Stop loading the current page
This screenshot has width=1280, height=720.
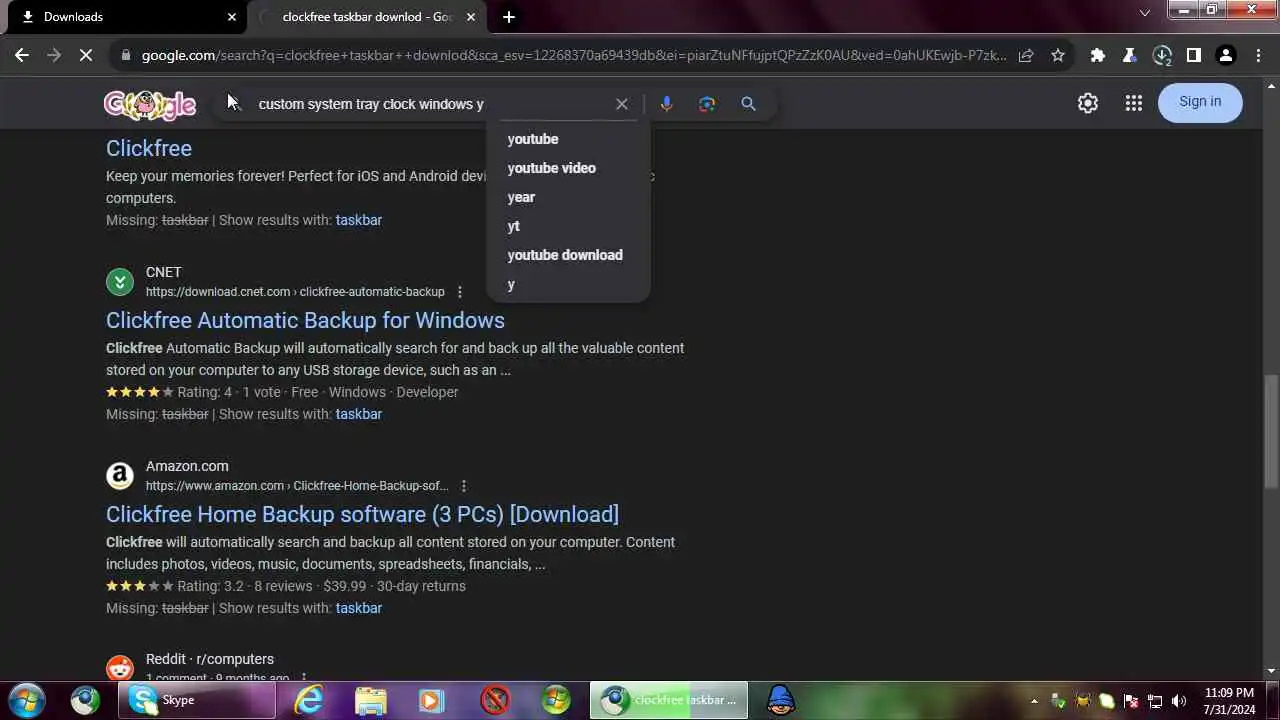click(86, 56)
